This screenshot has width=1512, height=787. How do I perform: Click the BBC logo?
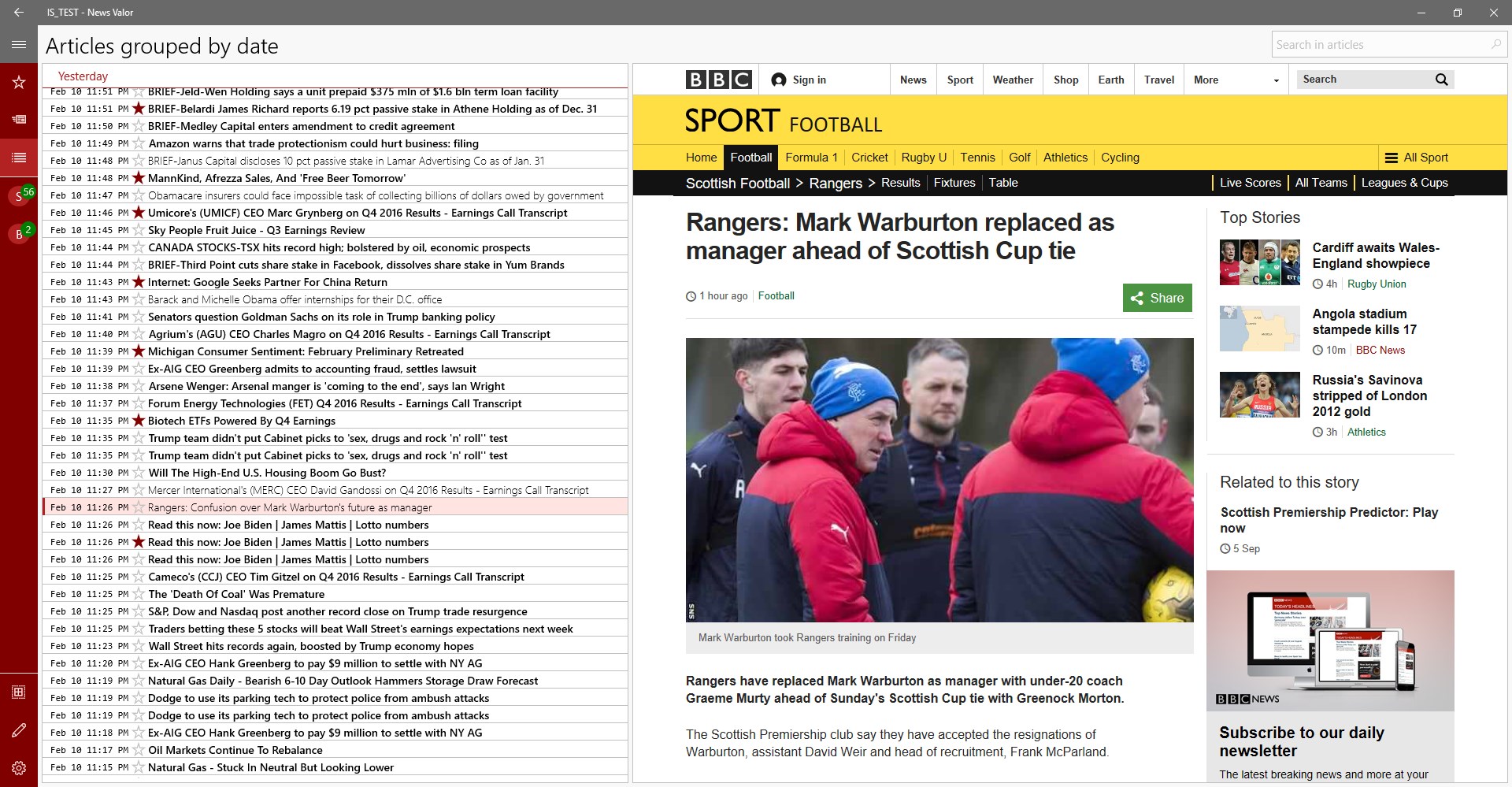(x=718, y=80)
